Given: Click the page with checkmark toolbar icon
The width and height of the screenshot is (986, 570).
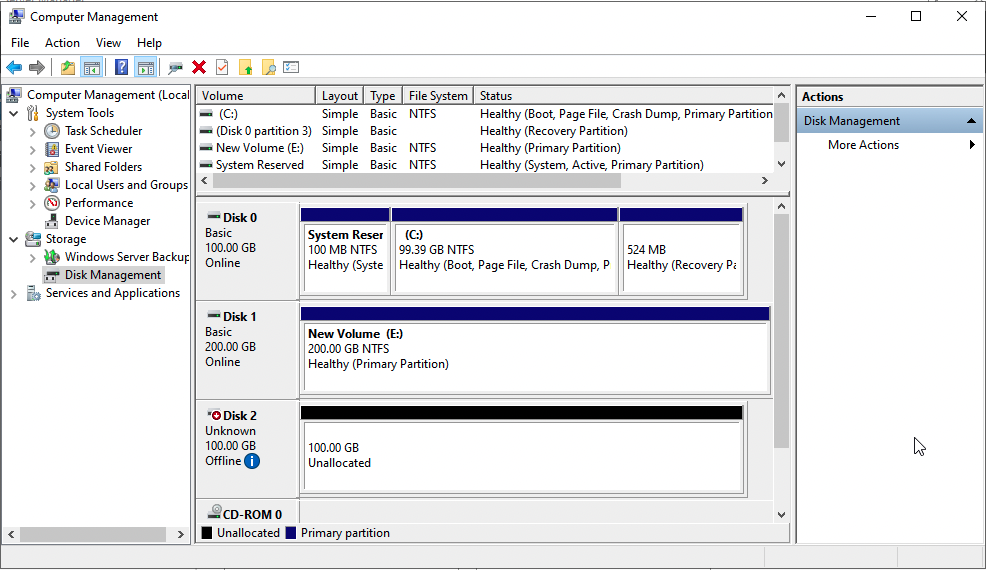Looking at the screenshot, I should pos(222,67).
